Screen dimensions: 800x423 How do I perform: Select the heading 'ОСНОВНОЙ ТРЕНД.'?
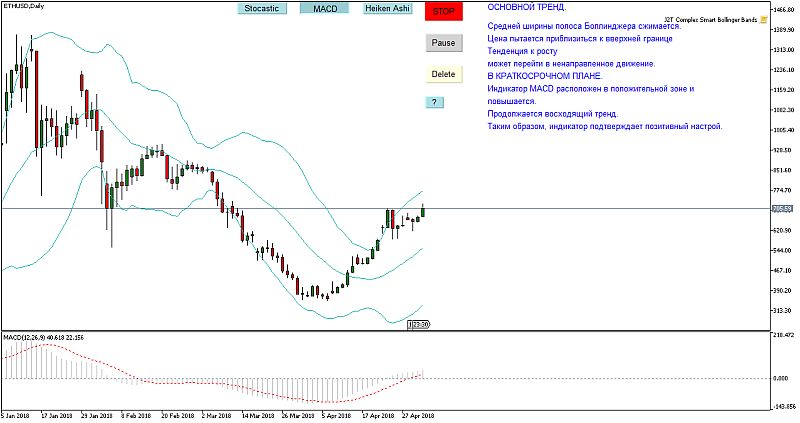(x=527, y=7)
